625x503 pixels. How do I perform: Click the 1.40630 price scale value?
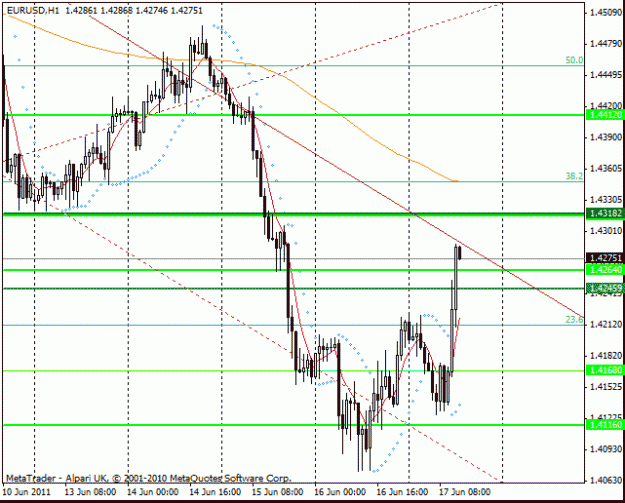click(606, 480)
